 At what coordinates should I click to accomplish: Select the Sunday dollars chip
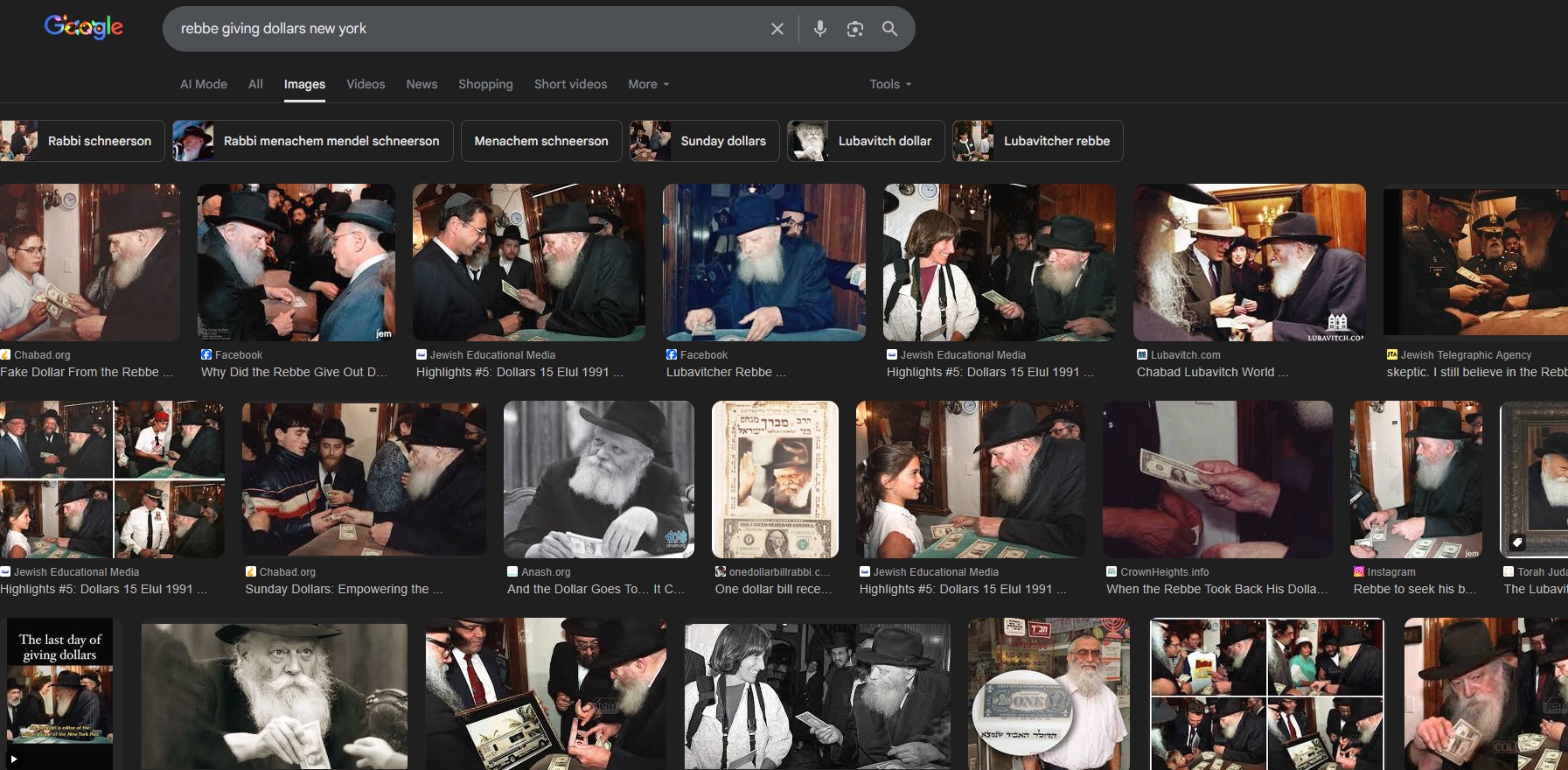pyautogui.click(x=705, y=141)
